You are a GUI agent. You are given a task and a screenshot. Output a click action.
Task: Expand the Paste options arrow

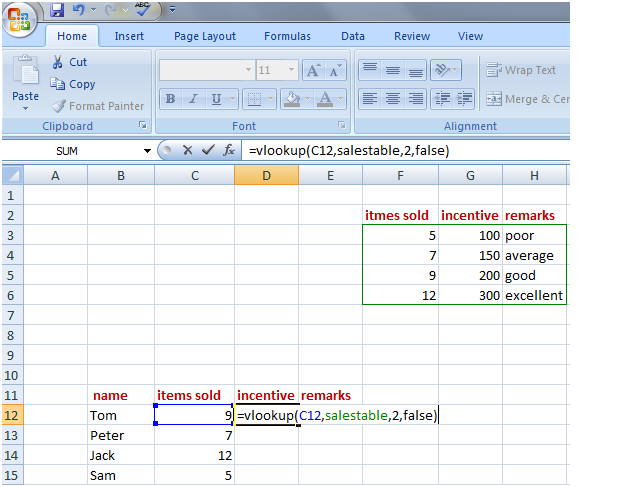point(25,108)
